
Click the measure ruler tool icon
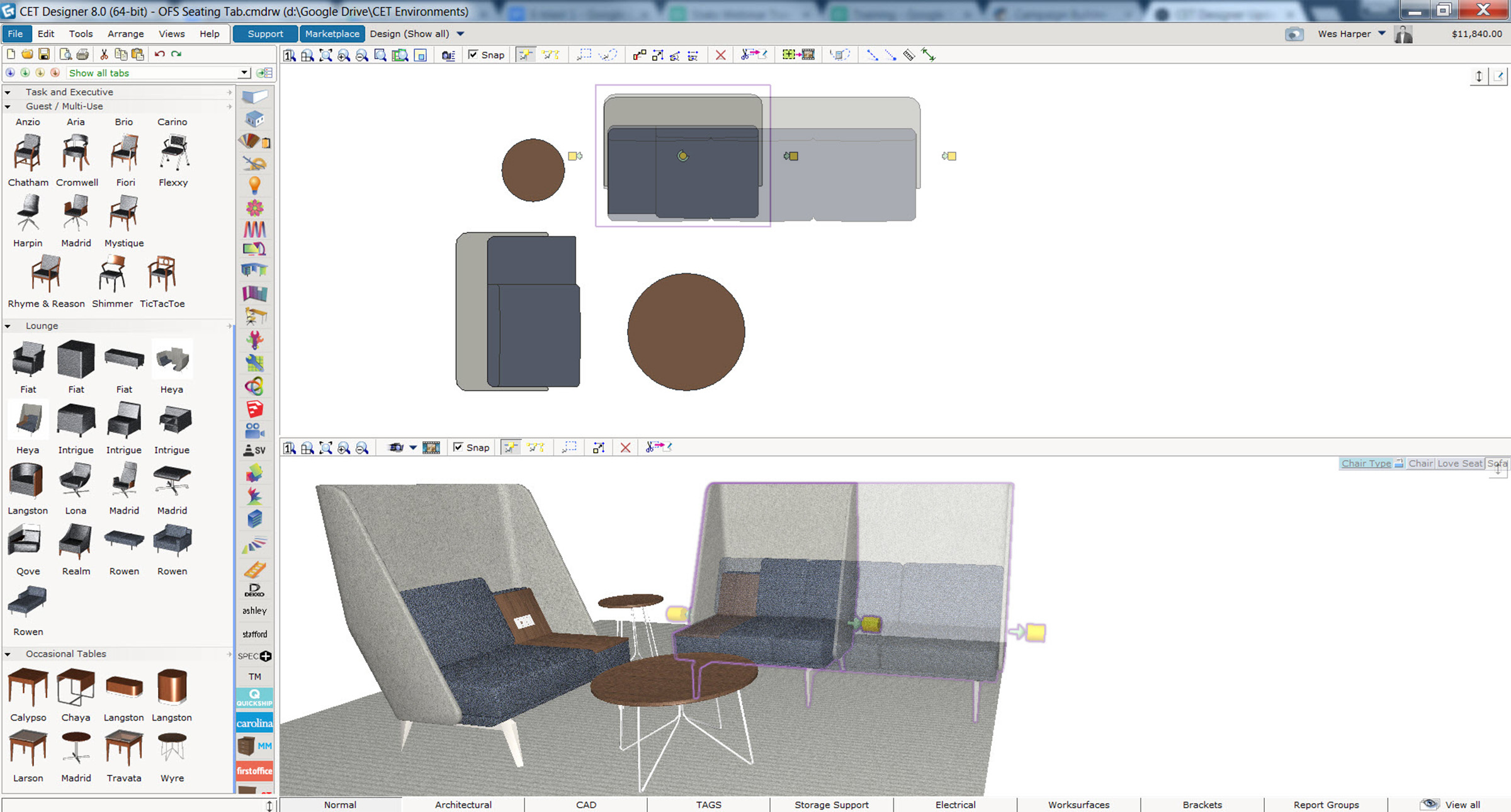pyautogui.click(x=908, y=55)
